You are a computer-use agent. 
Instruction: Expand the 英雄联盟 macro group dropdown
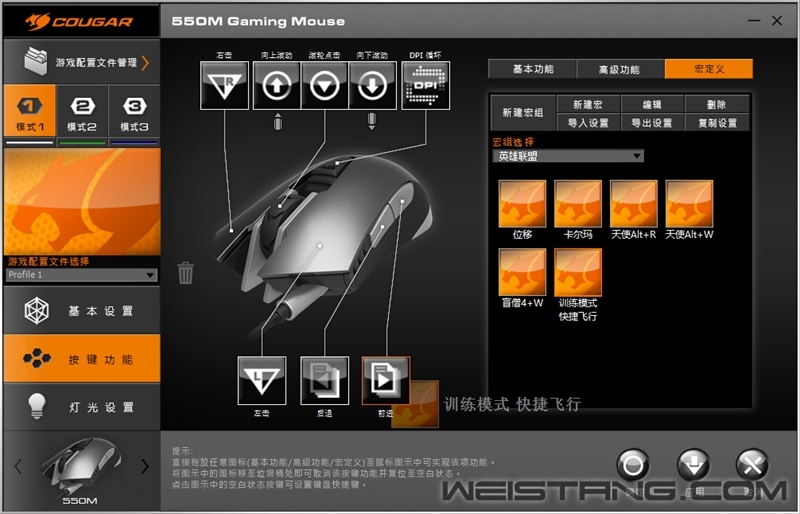coord(568,156)
